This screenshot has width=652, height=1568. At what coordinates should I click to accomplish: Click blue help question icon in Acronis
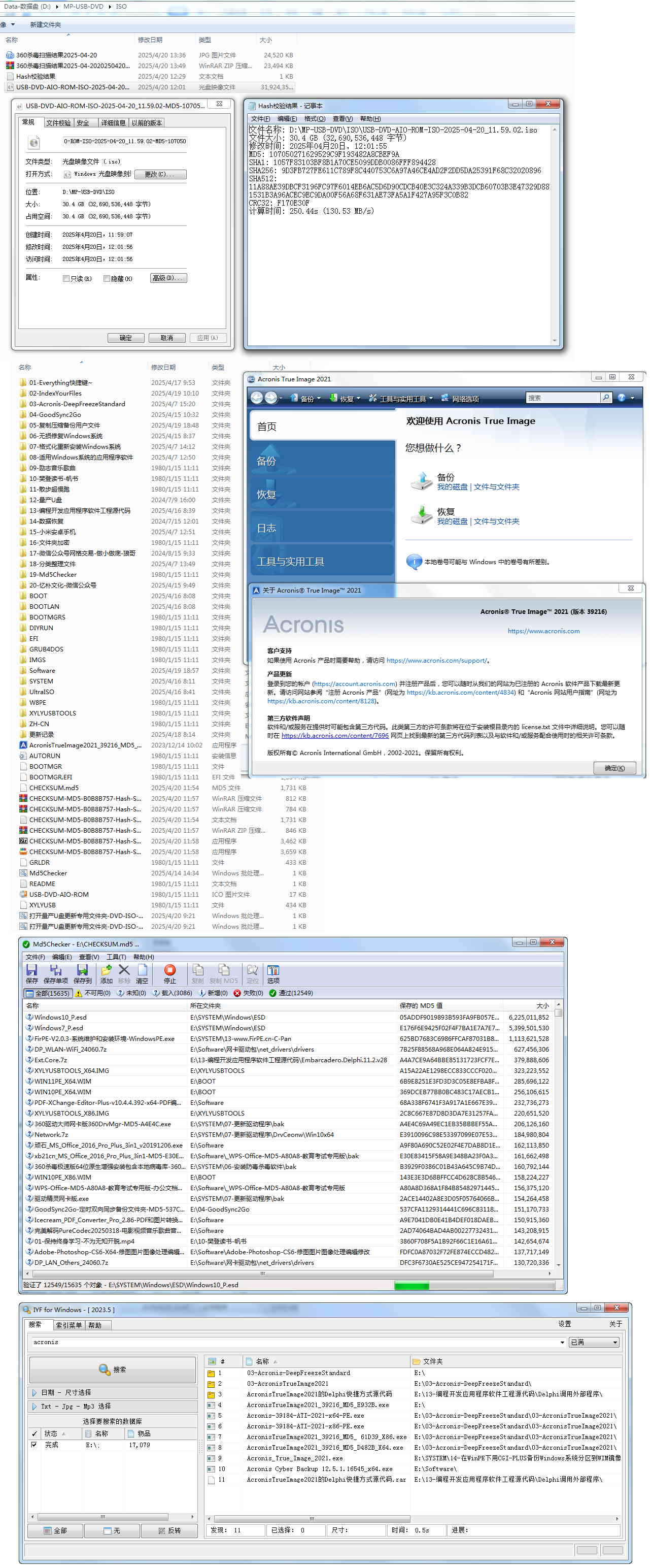tap(622, 398)
